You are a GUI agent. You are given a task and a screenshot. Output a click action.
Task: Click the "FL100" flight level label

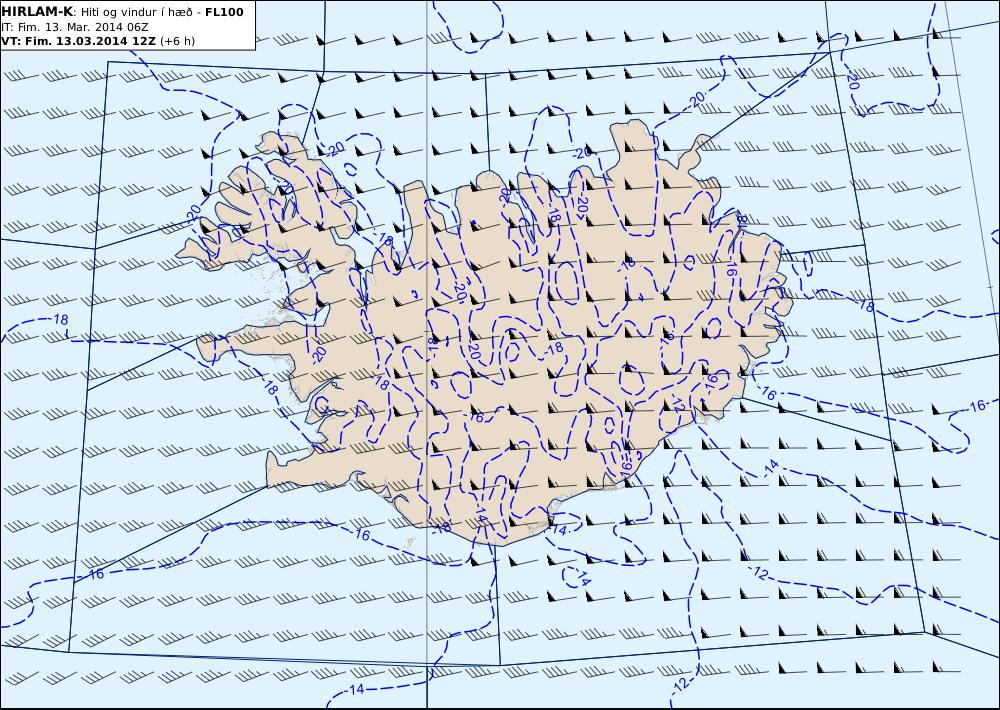point(224,12)
